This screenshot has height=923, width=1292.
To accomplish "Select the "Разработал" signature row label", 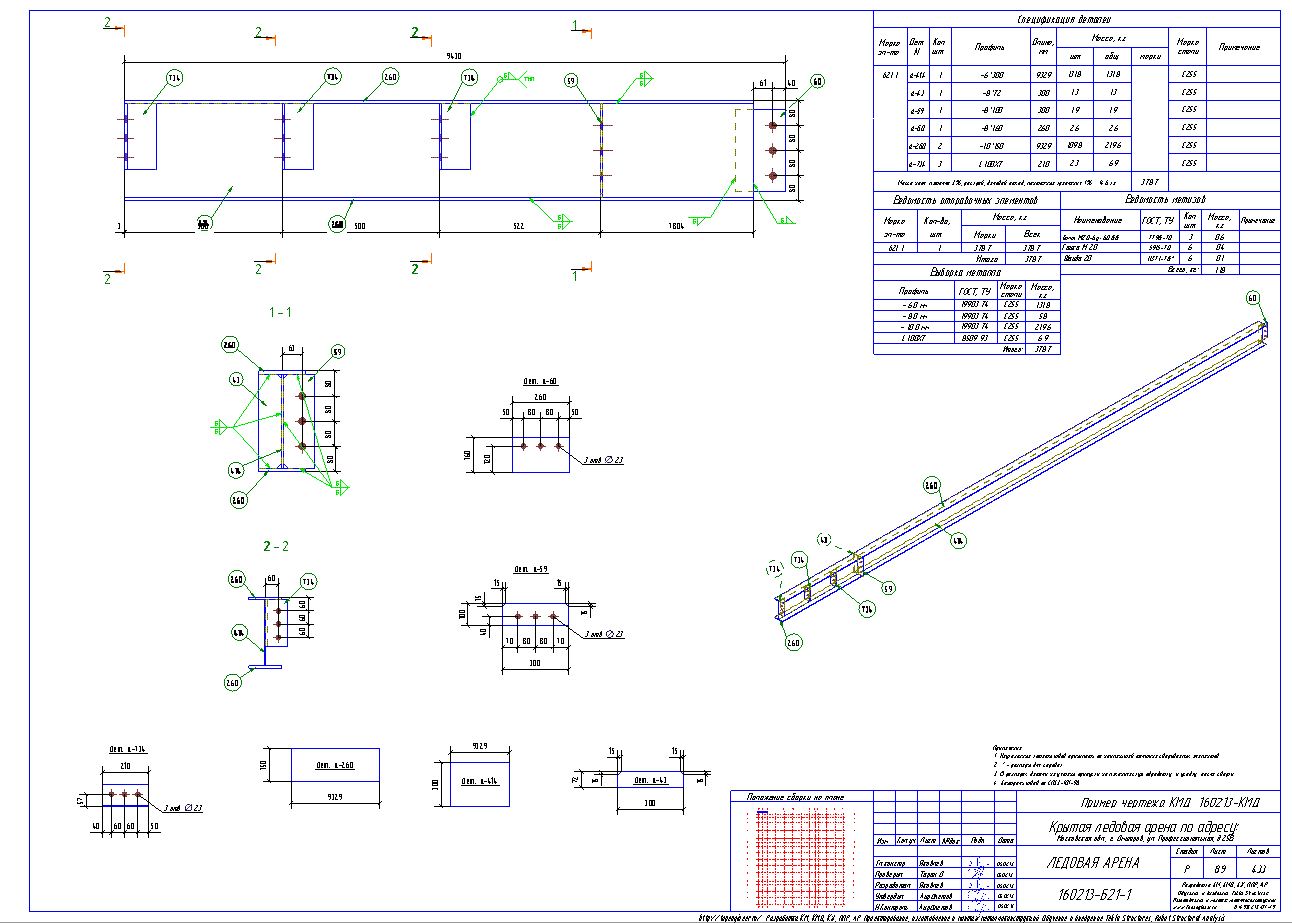I will (x=893, y=885).
